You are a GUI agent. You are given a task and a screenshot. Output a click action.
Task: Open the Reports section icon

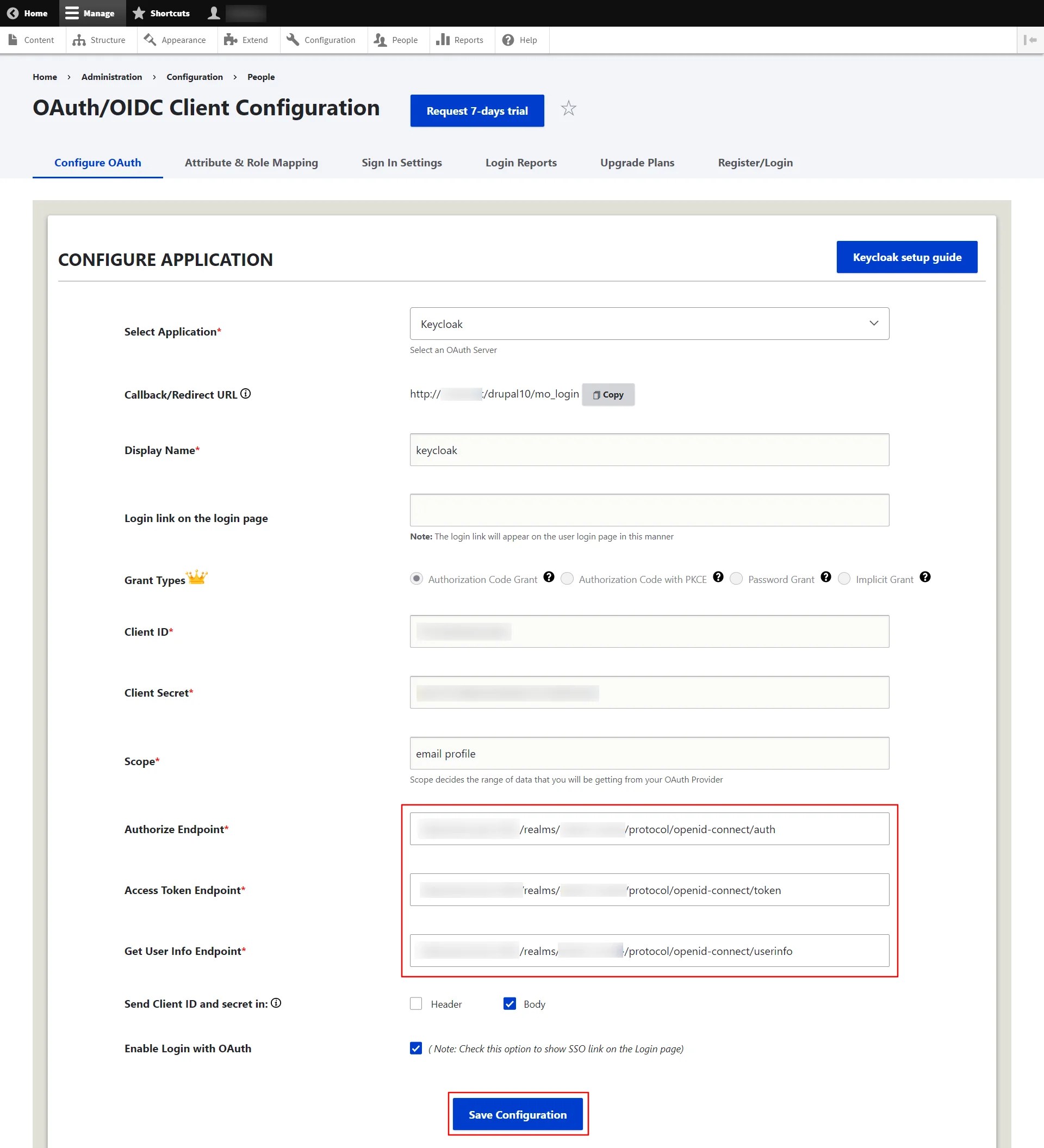tap(444, 40)
